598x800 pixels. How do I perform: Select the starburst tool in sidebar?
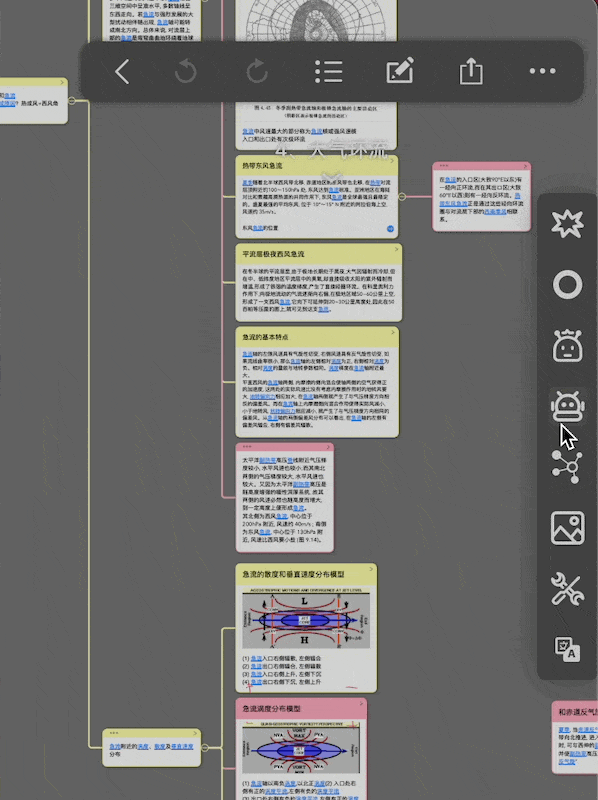pos(567,223)
